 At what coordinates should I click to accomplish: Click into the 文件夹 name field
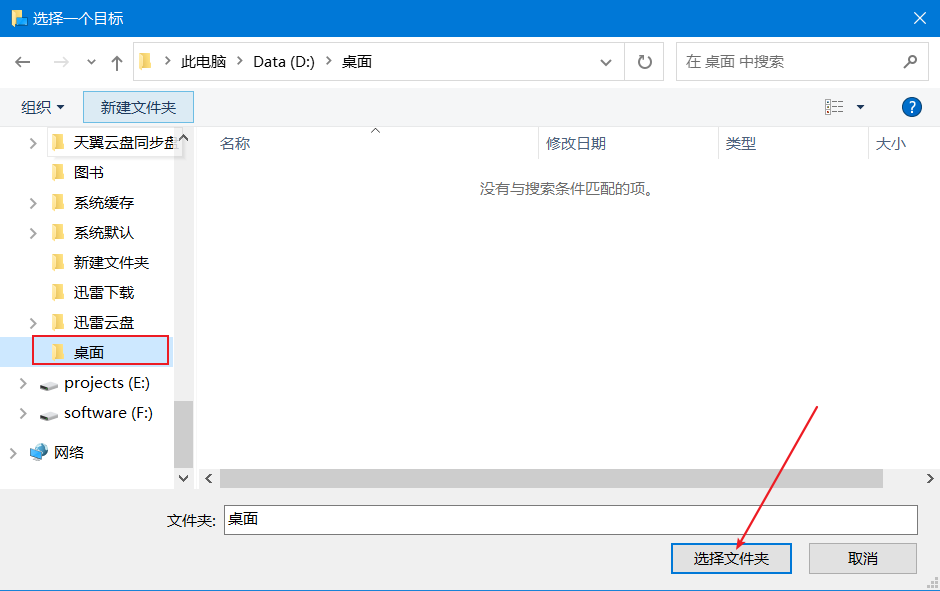[x=571, y=520]
